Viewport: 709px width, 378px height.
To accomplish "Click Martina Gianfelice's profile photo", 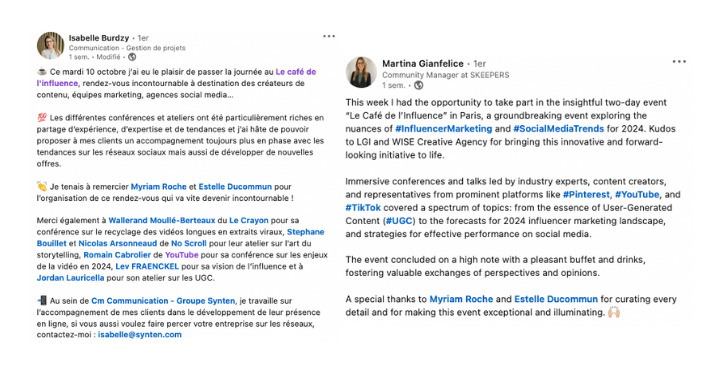I will 361,72.
